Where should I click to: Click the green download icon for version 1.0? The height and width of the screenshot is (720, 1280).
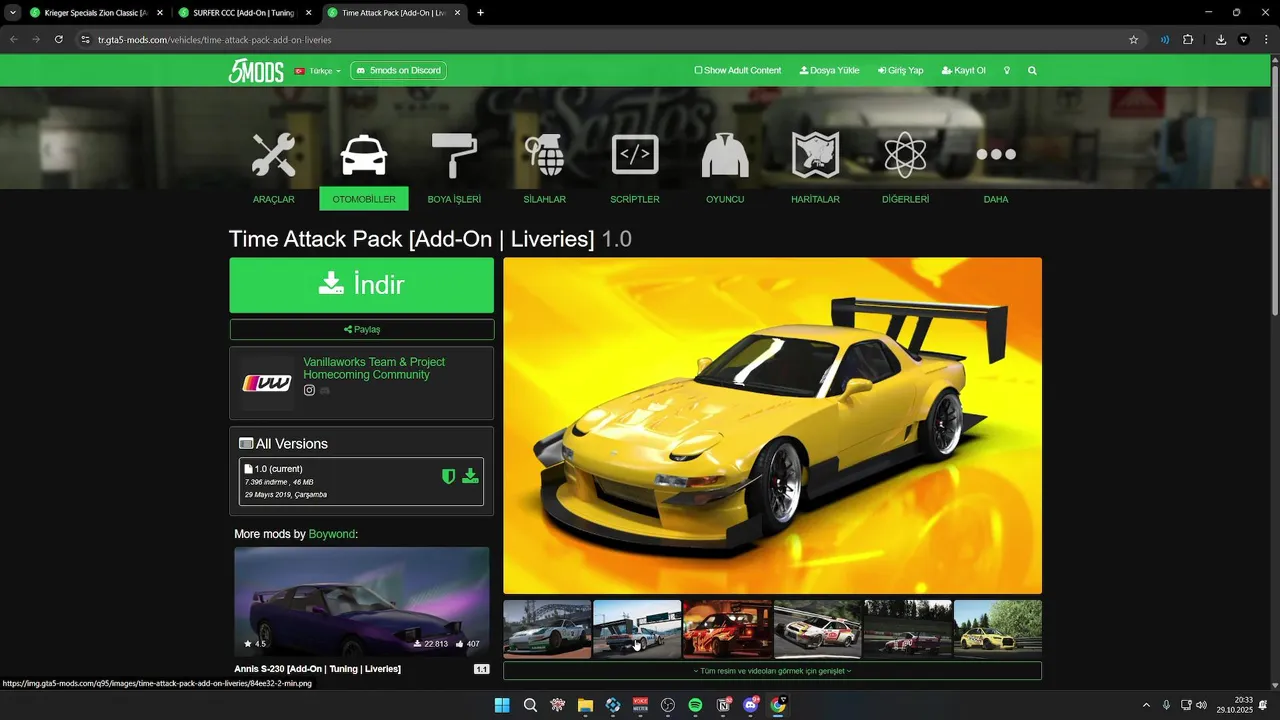coord(470,477)
